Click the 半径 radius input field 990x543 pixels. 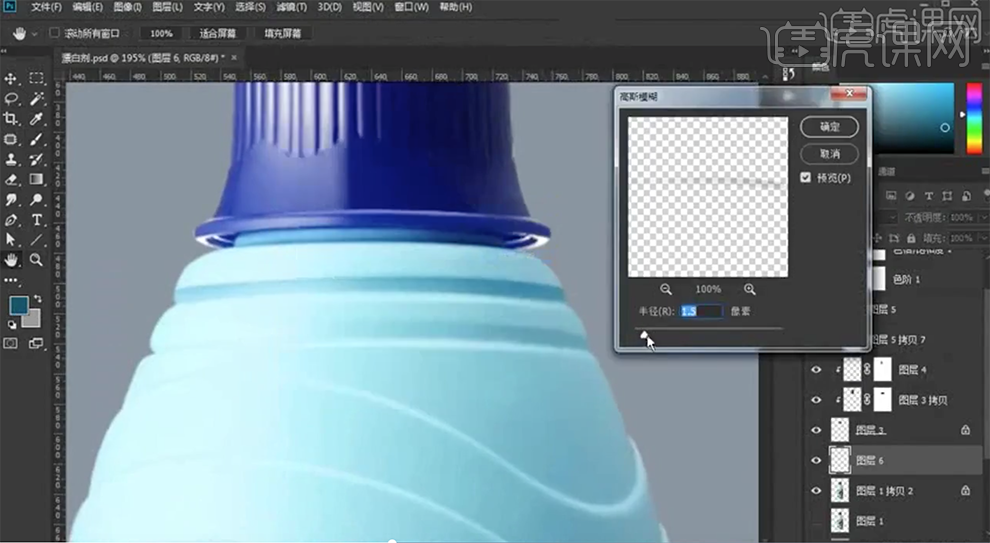701,312
